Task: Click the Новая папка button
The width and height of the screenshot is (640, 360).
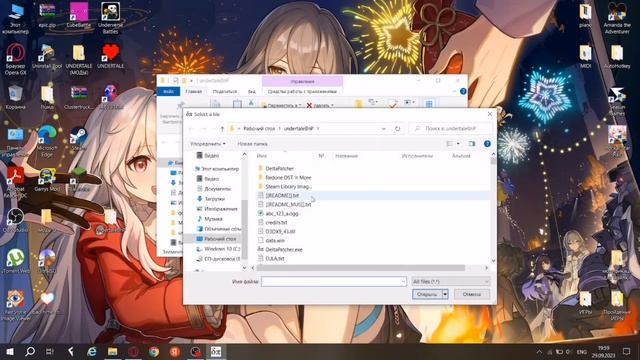Action: 252,144
